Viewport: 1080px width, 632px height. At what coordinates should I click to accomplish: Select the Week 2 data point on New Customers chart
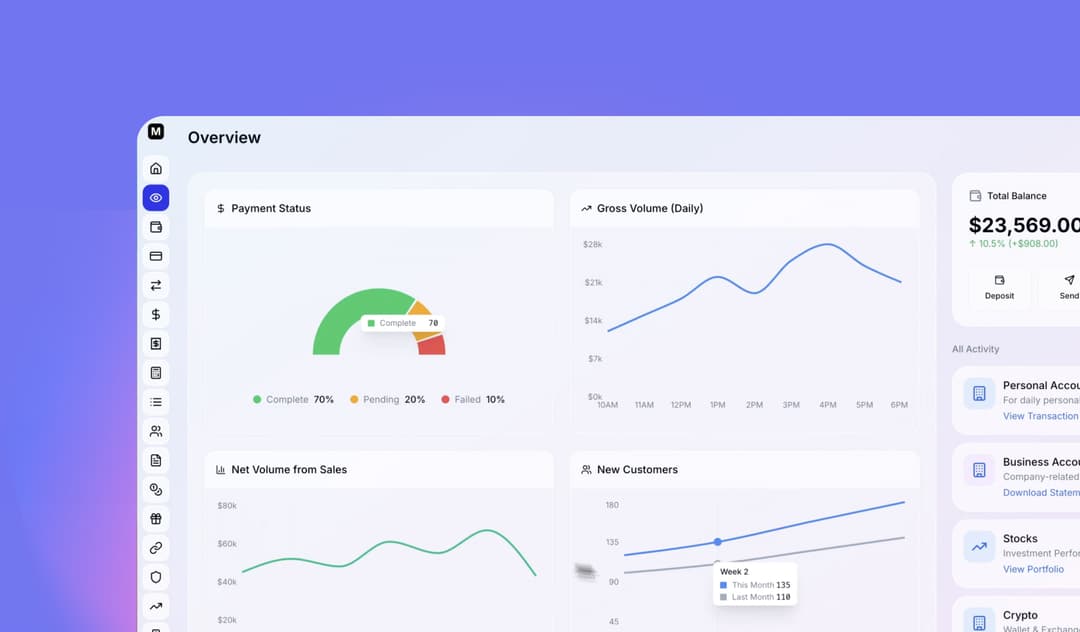pyautogui.click(x=718, y=541)
